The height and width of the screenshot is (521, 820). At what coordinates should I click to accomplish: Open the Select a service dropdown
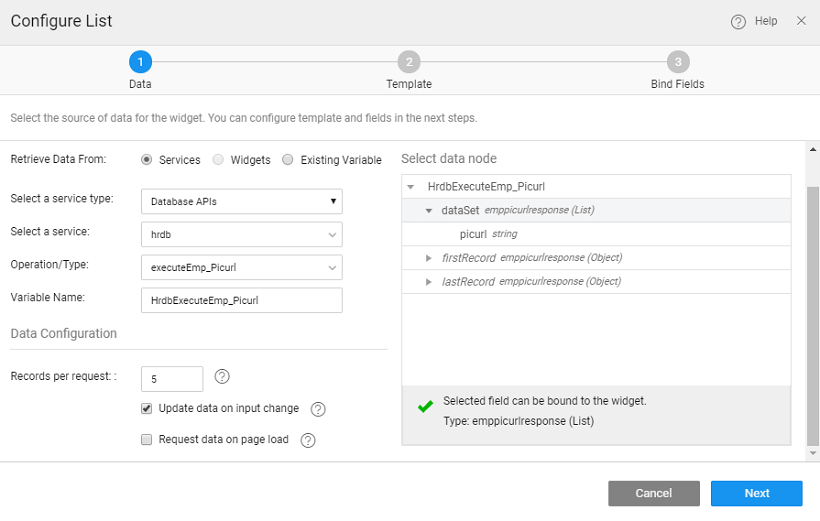pyautogui.click(x=242, y=234)
